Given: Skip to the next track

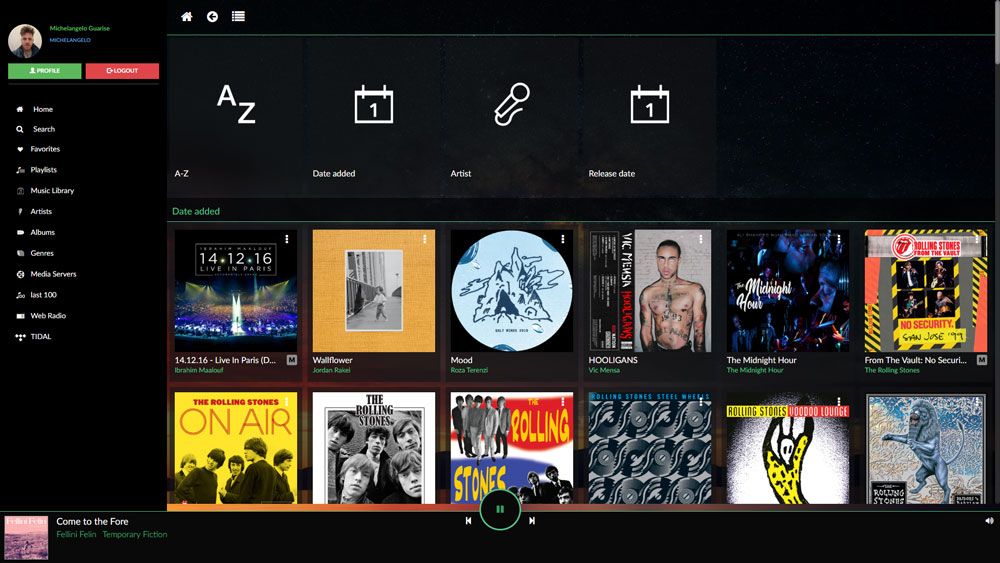Looking at the screenshot, I should [532, 520].
